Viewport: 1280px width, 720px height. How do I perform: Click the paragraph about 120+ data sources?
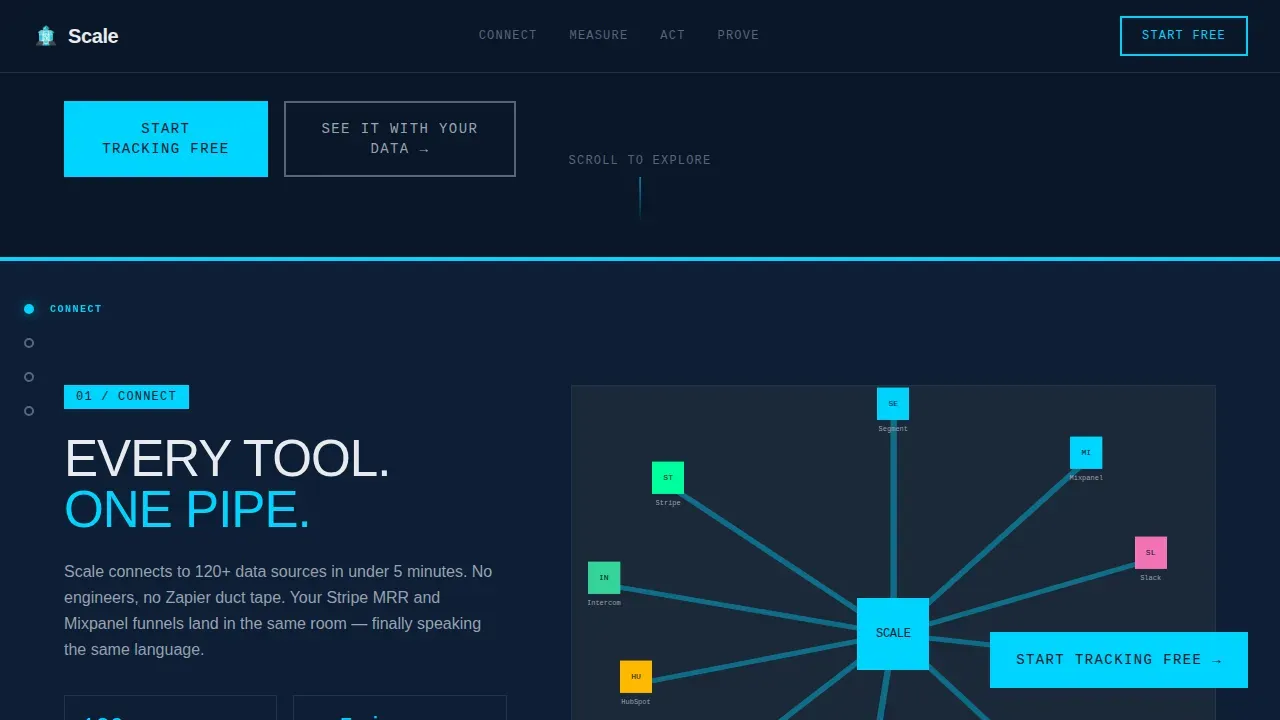[280, 611]
